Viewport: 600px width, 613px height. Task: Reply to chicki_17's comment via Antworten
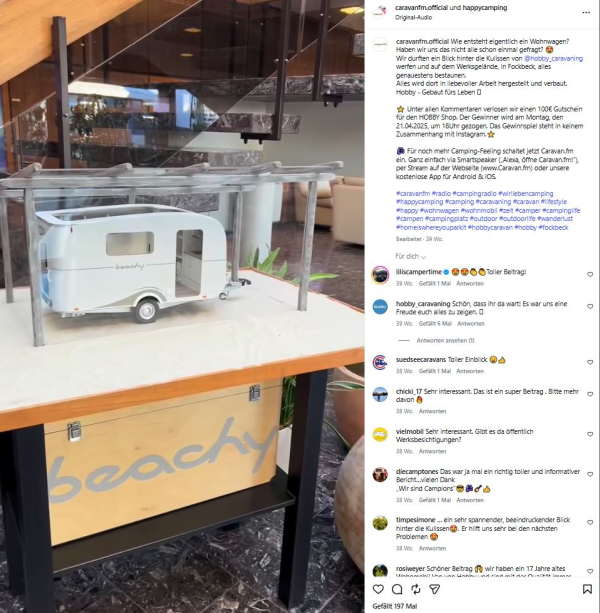pyautogui.click(x=432, y=411)
